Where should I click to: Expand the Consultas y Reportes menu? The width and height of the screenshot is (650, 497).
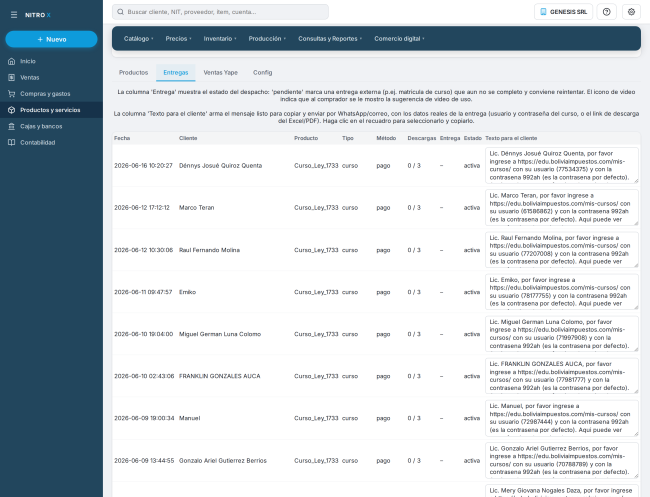[330, 39]
